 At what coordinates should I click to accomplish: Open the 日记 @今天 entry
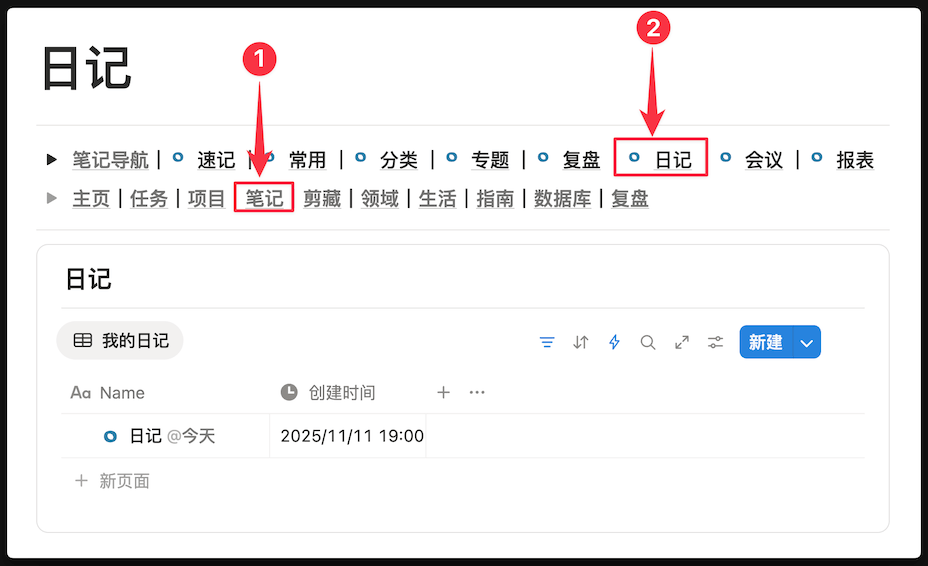click(146, 436)
